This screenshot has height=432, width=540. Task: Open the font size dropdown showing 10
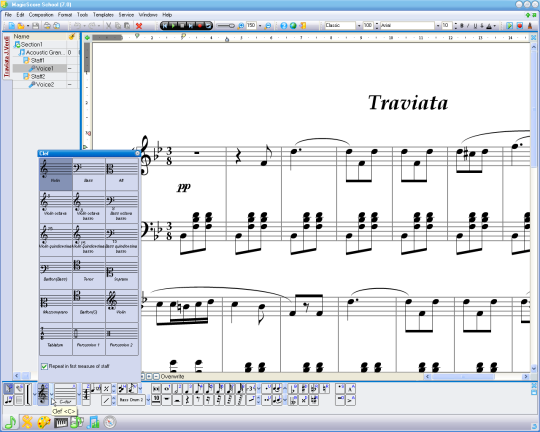(x=456, y=26)
